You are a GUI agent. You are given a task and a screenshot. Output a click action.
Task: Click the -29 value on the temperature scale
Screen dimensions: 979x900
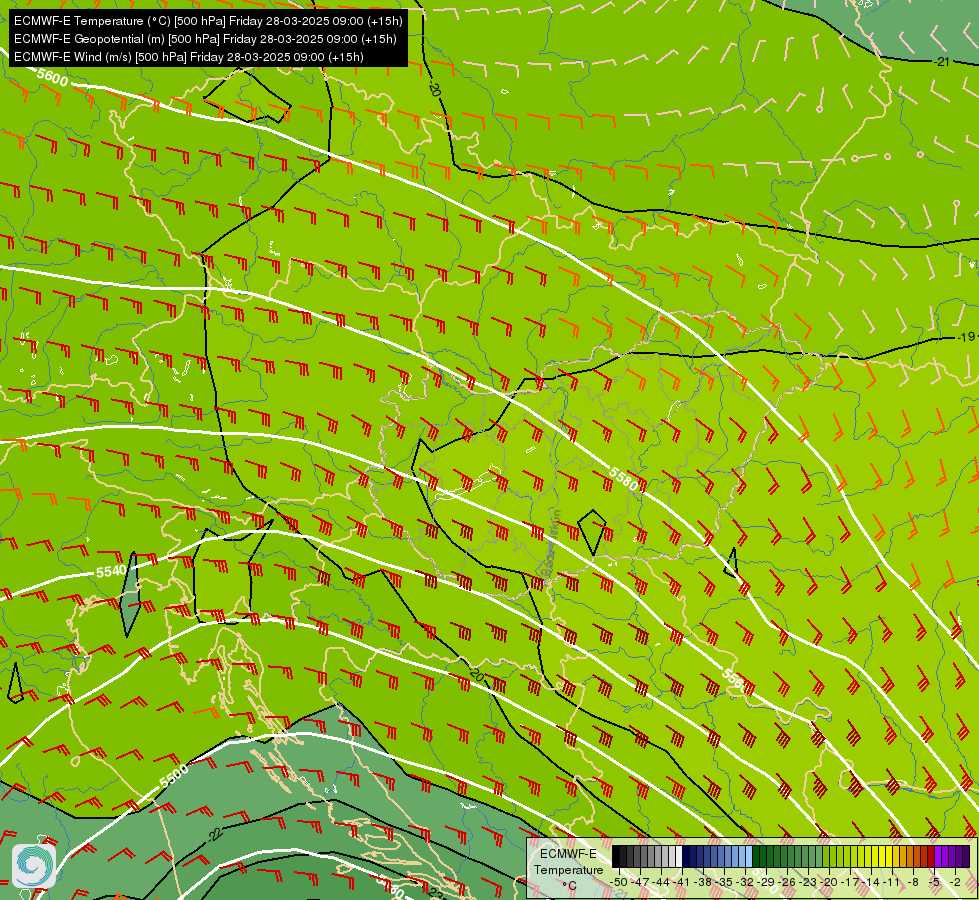(x=765, y=882)
